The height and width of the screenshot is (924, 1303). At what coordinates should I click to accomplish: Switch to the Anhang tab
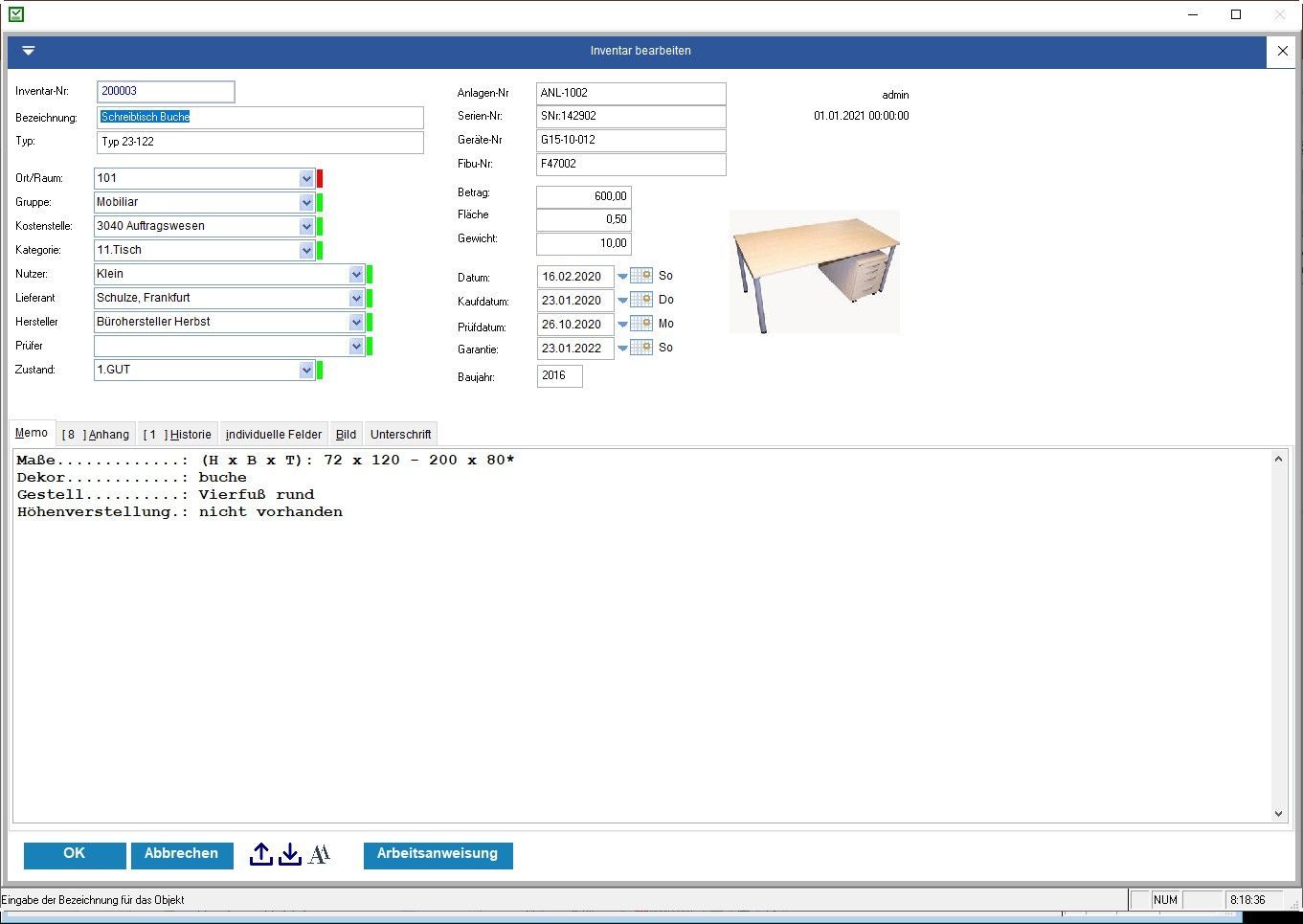(96, 435)
